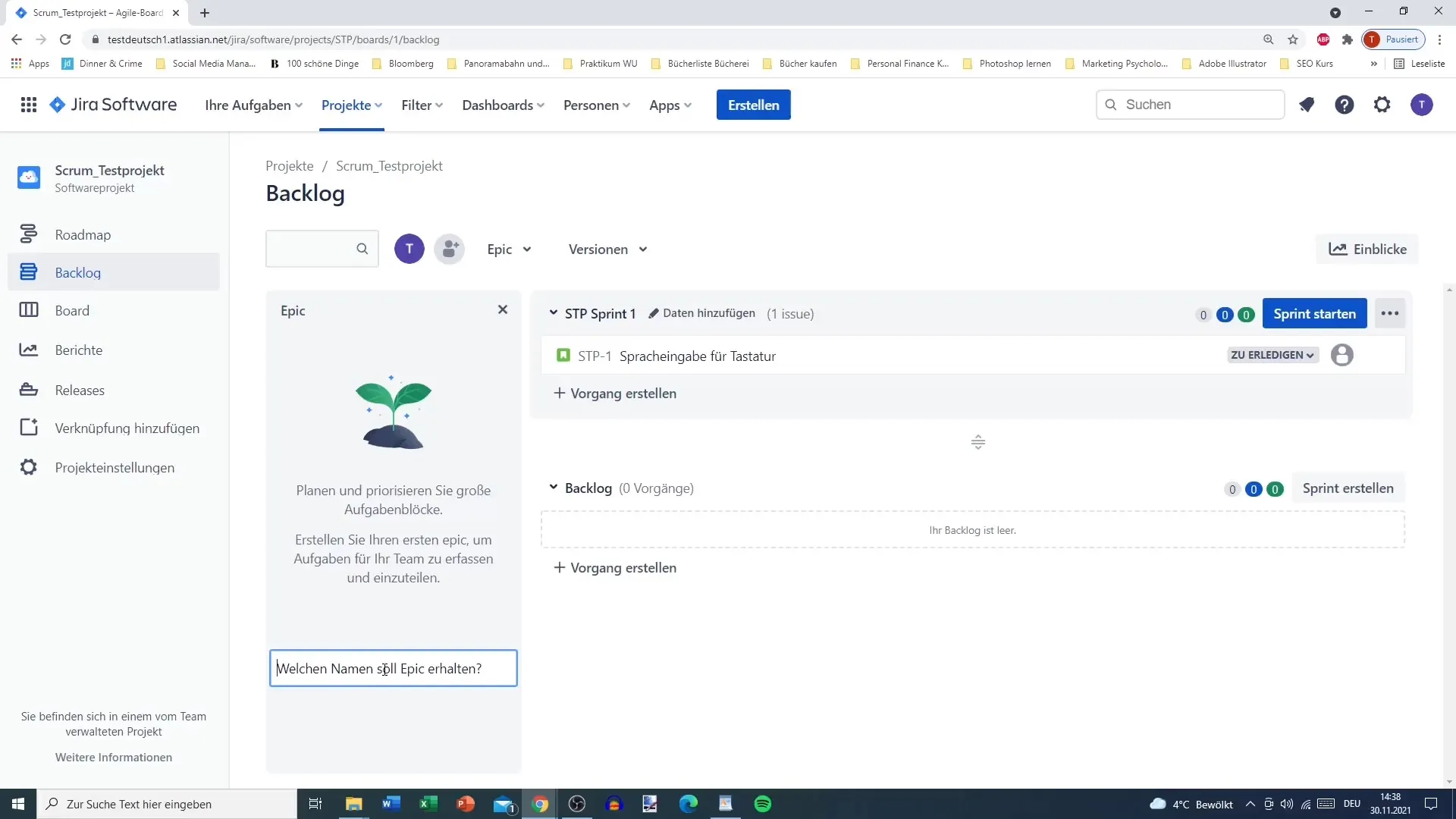Open the Jira settings gear
1456x819 pixels.
click(1382, 105)
